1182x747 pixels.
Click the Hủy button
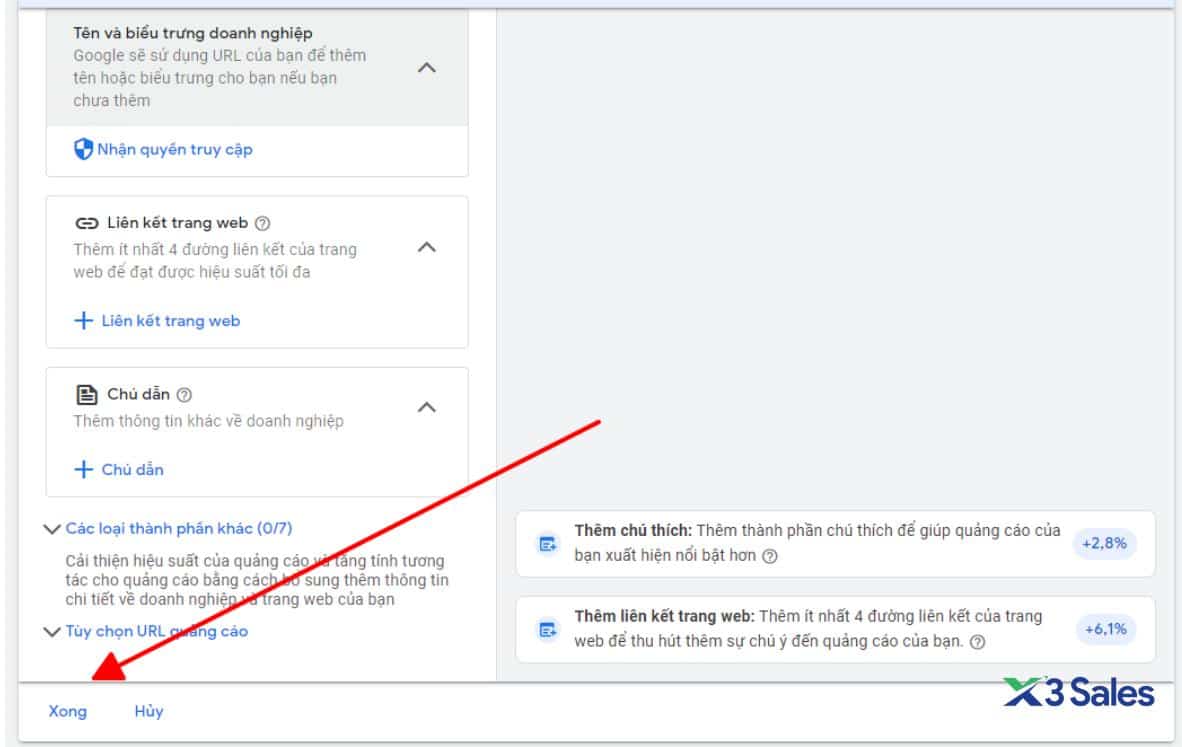coord(149,711)
